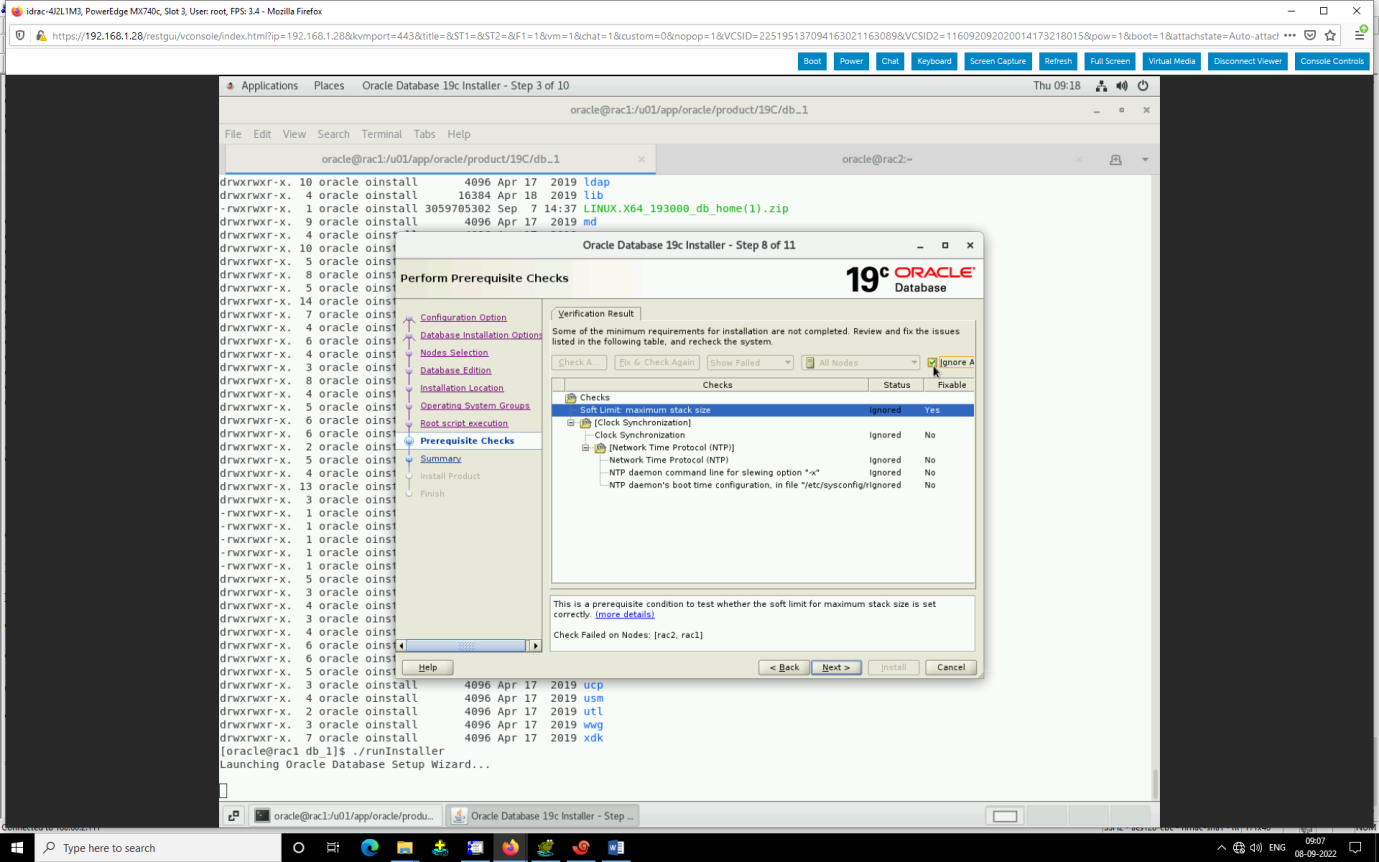Select the Soft Limit: maximum stack size row

click(762, 410)
